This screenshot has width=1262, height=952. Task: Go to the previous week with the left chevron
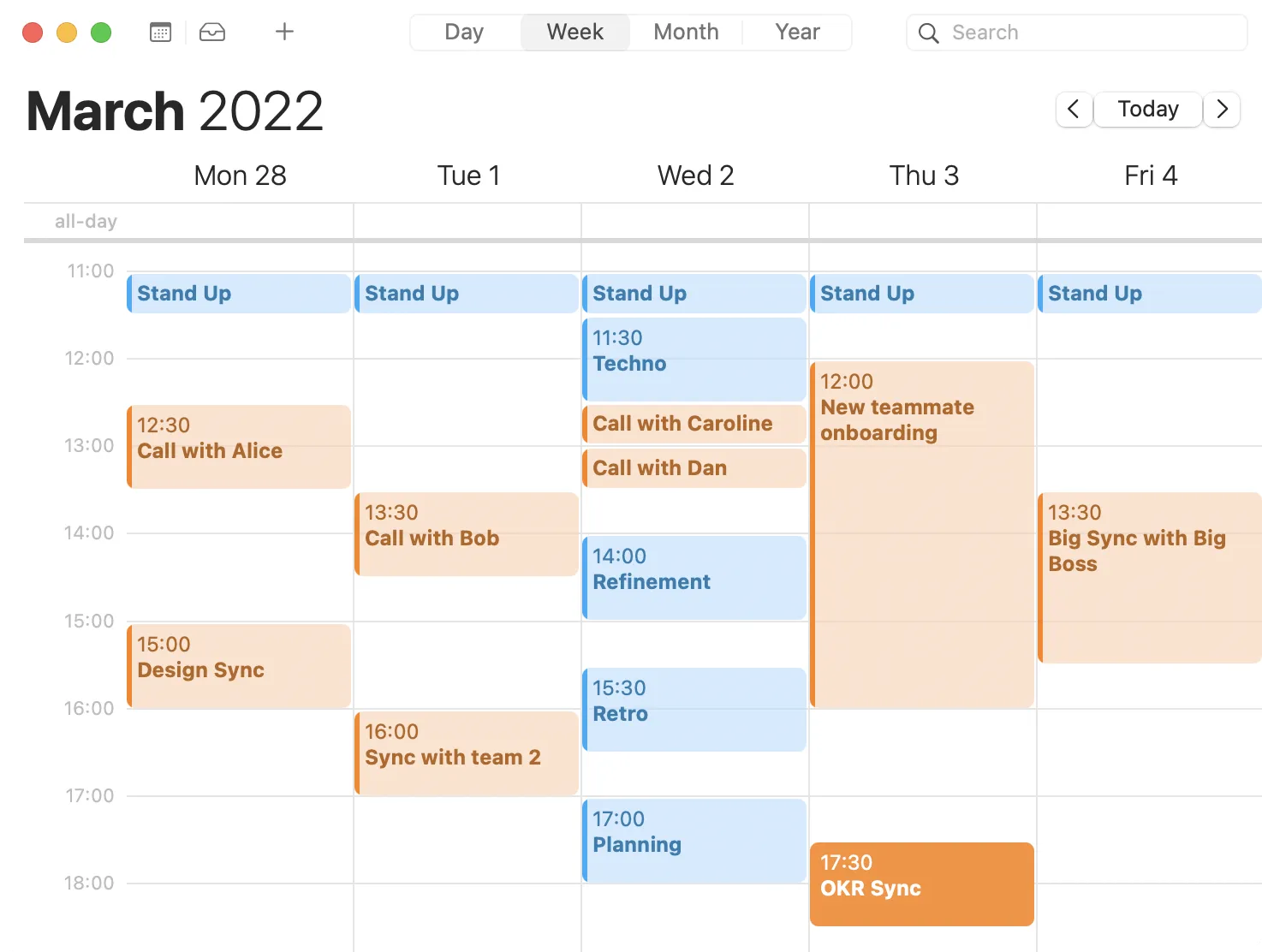pyautogui.click(x=1074, y=110)
